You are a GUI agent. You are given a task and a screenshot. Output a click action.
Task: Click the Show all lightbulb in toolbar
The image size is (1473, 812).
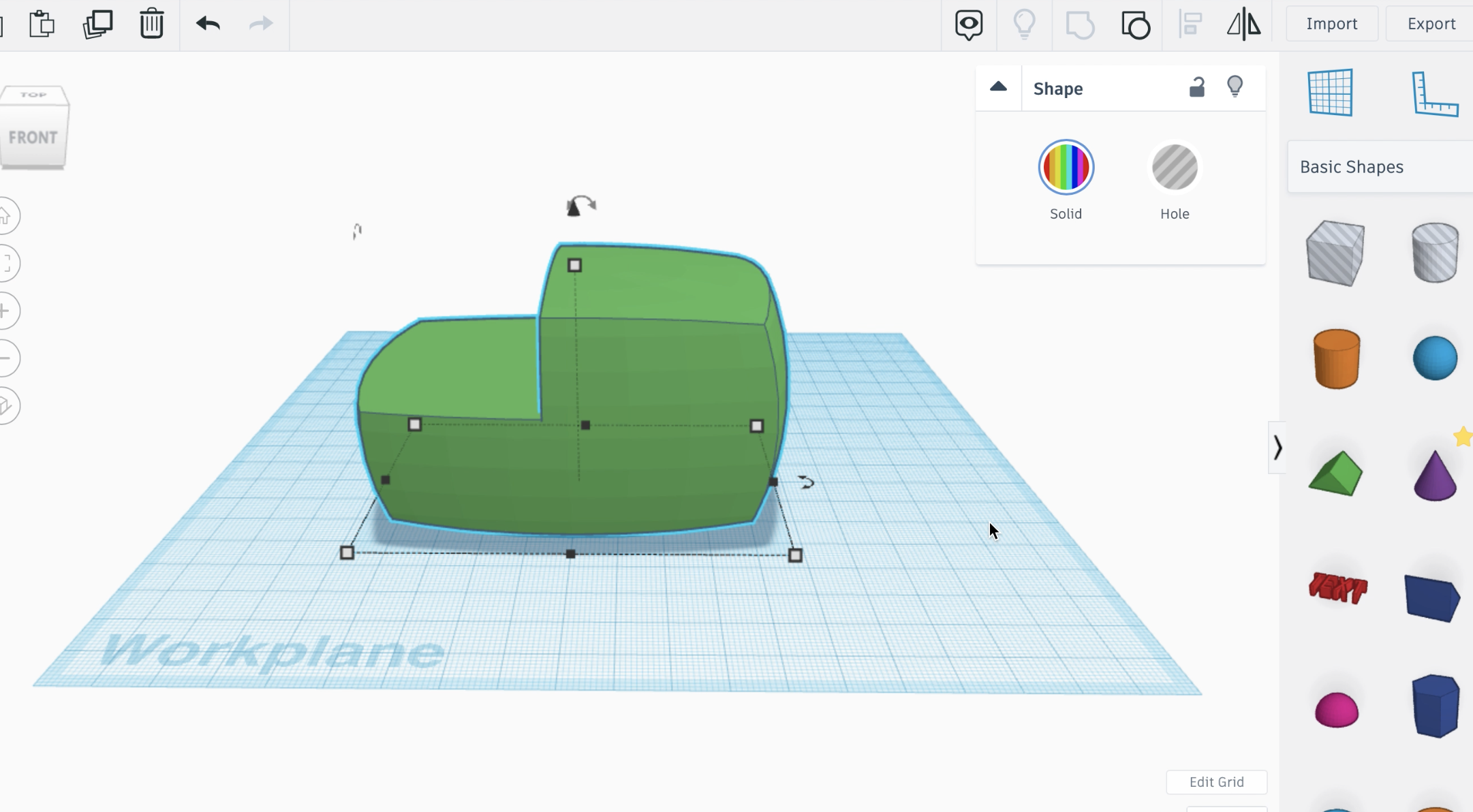point(1024,25)
